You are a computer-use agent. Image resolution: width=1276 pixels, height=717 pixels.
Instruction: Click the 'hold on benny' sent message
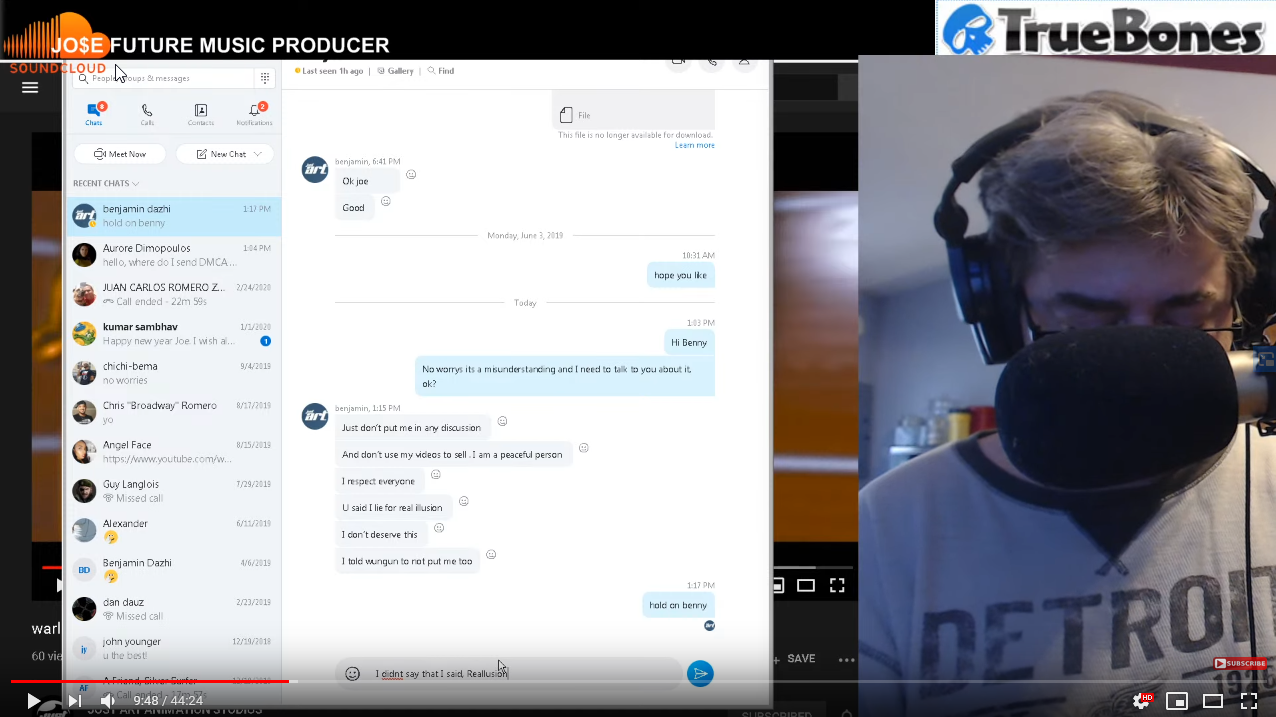pyautogui.click(x=678, y=605)
